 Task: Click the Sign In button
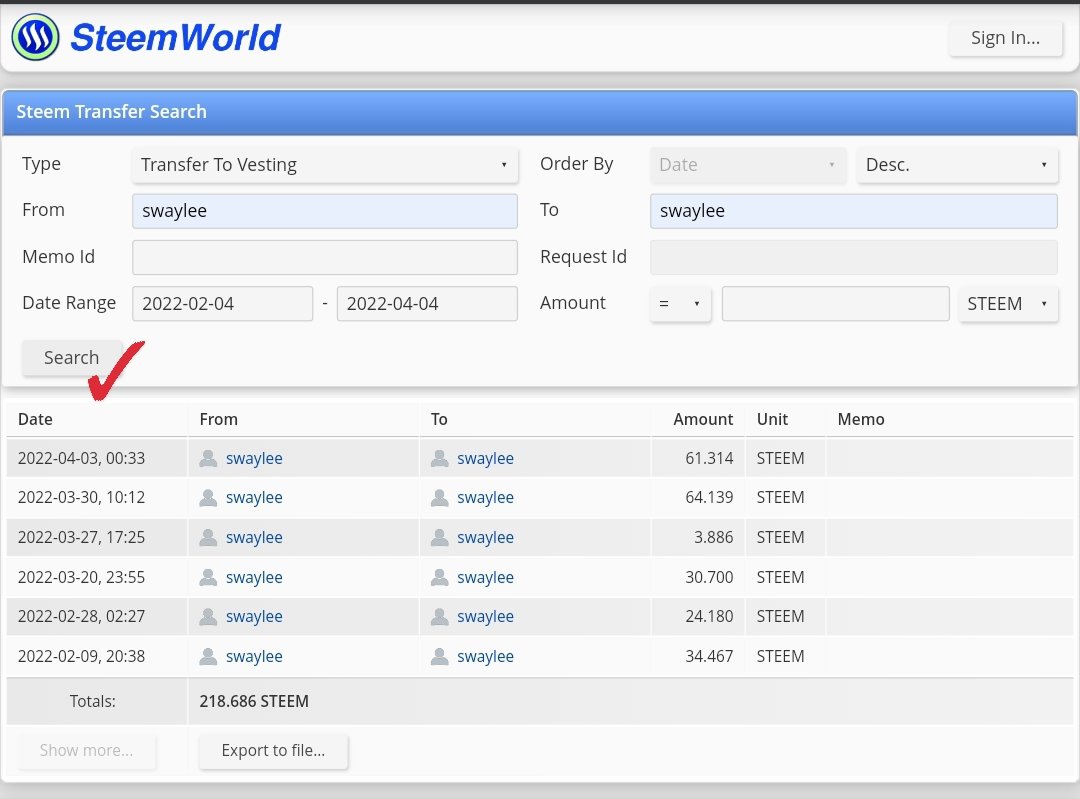click(1005, 38)
